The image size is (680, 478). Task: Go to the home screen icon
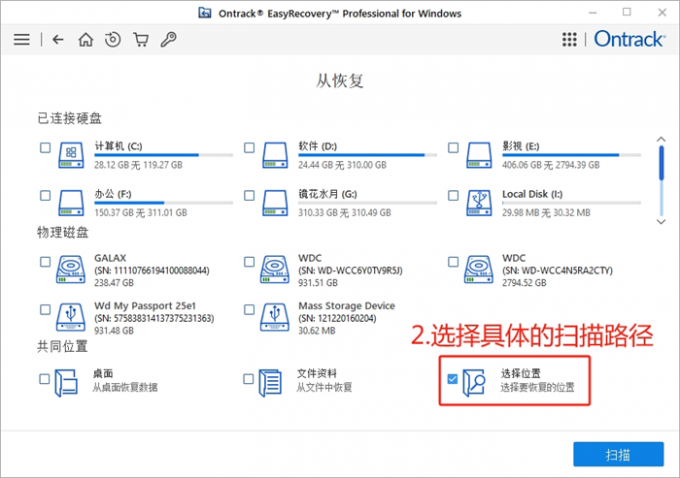point(86,40)
